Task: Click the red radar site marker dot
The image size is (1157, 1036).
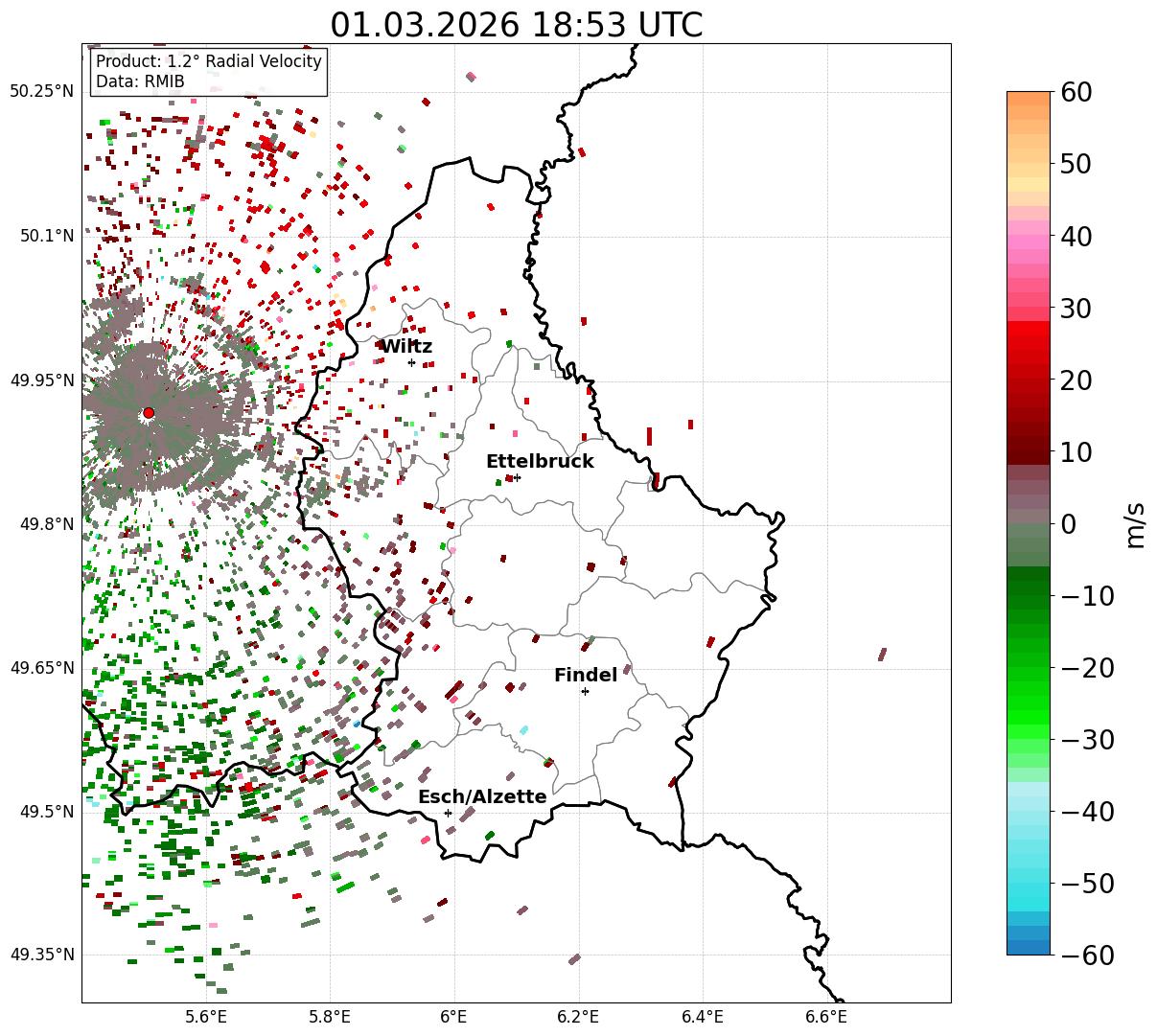Action: click(x=149, y=413)
